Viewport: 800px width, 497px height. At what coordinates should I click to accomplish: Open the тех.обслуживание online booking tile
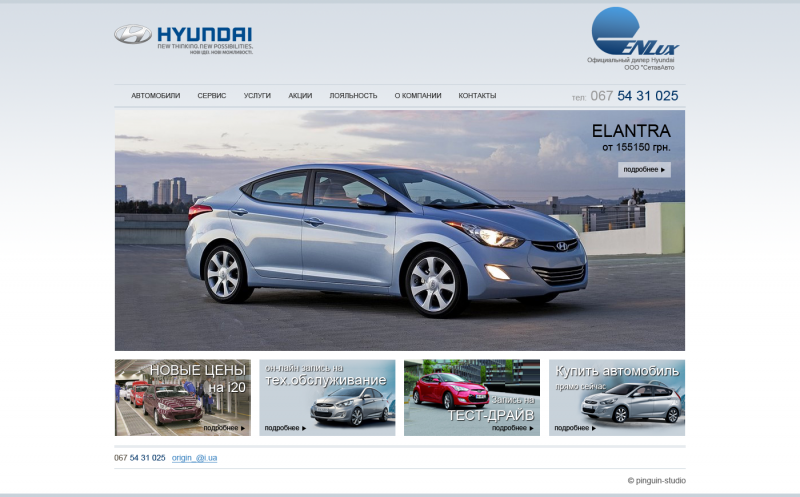327,397
